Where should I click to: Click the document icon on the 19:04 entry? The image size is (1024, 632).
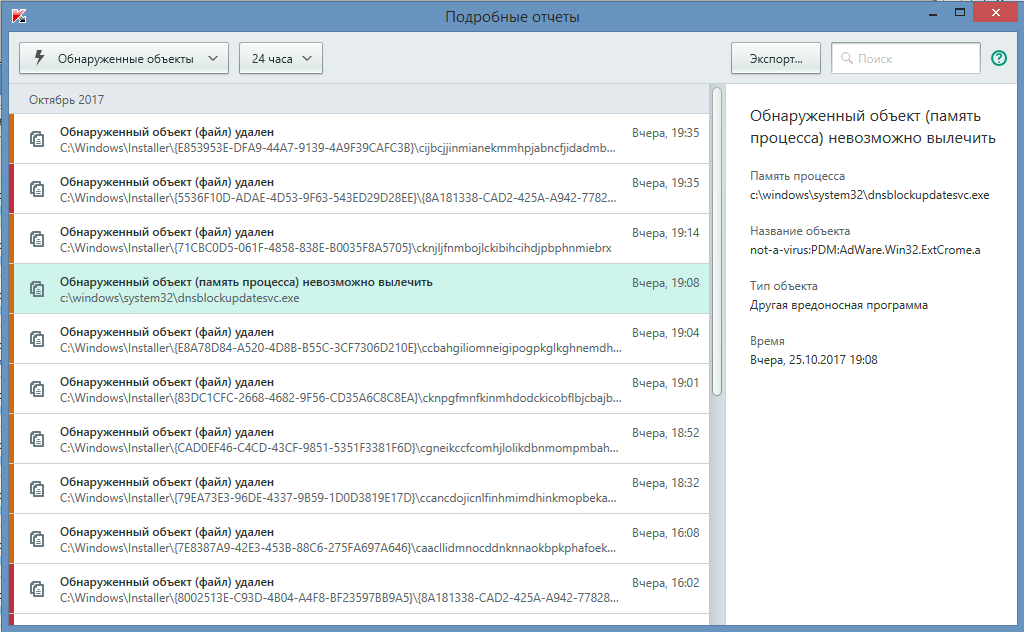point(37,339)
